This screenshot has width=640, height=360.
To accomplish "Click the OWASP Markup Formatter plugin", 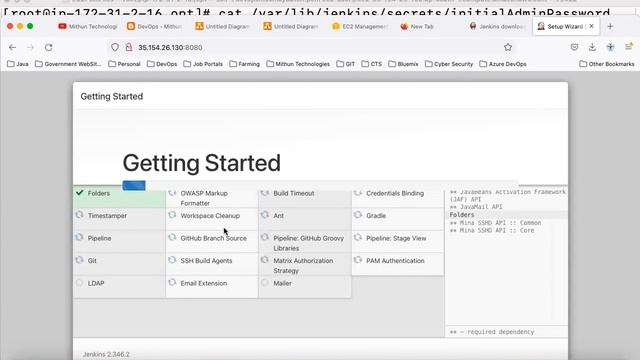I will [212, 198].
